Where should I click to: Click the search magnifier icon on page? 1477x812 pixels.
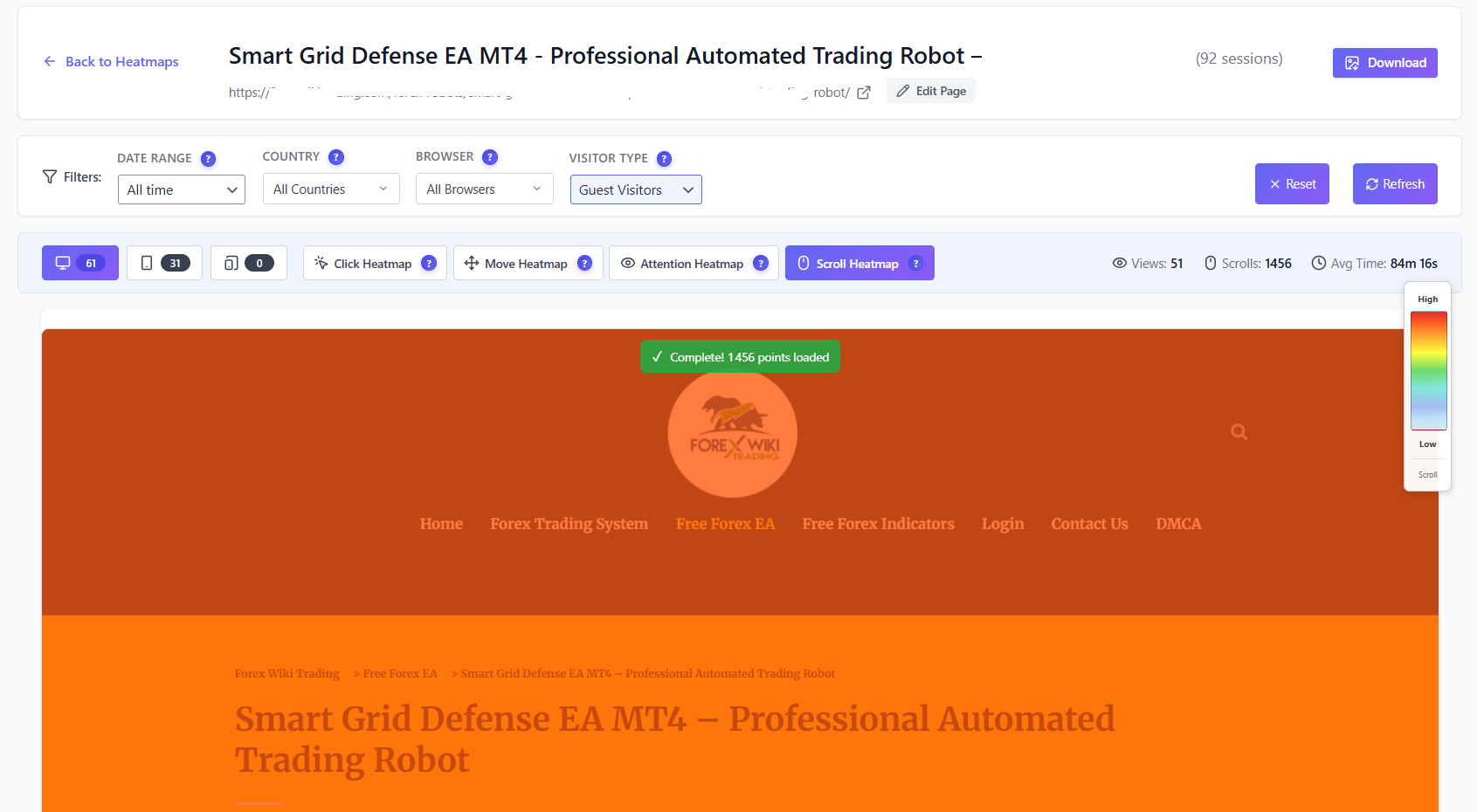click(1239, 431)
